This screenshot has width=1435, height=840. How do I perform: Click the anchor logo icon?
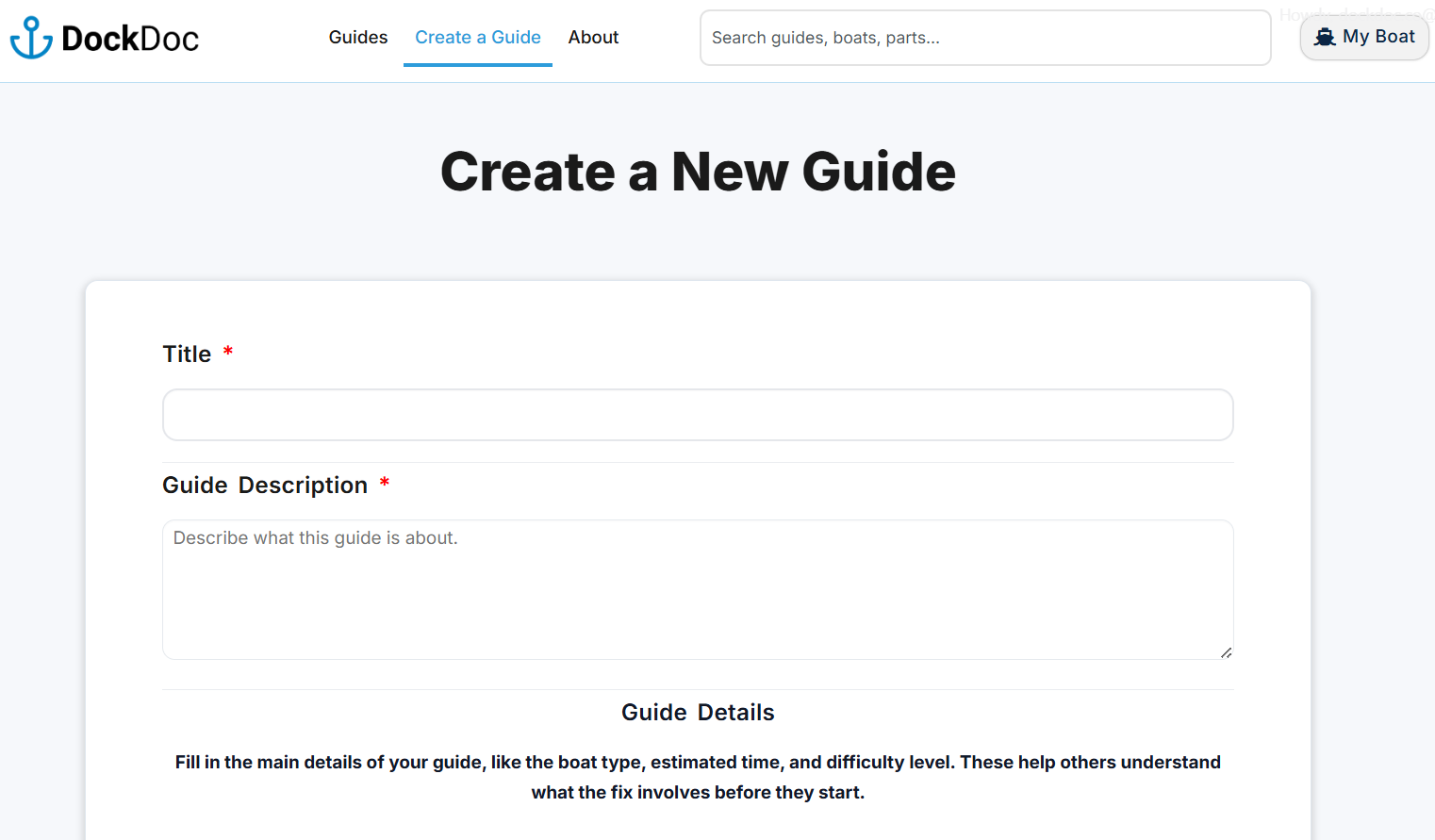tap(31, 38)
